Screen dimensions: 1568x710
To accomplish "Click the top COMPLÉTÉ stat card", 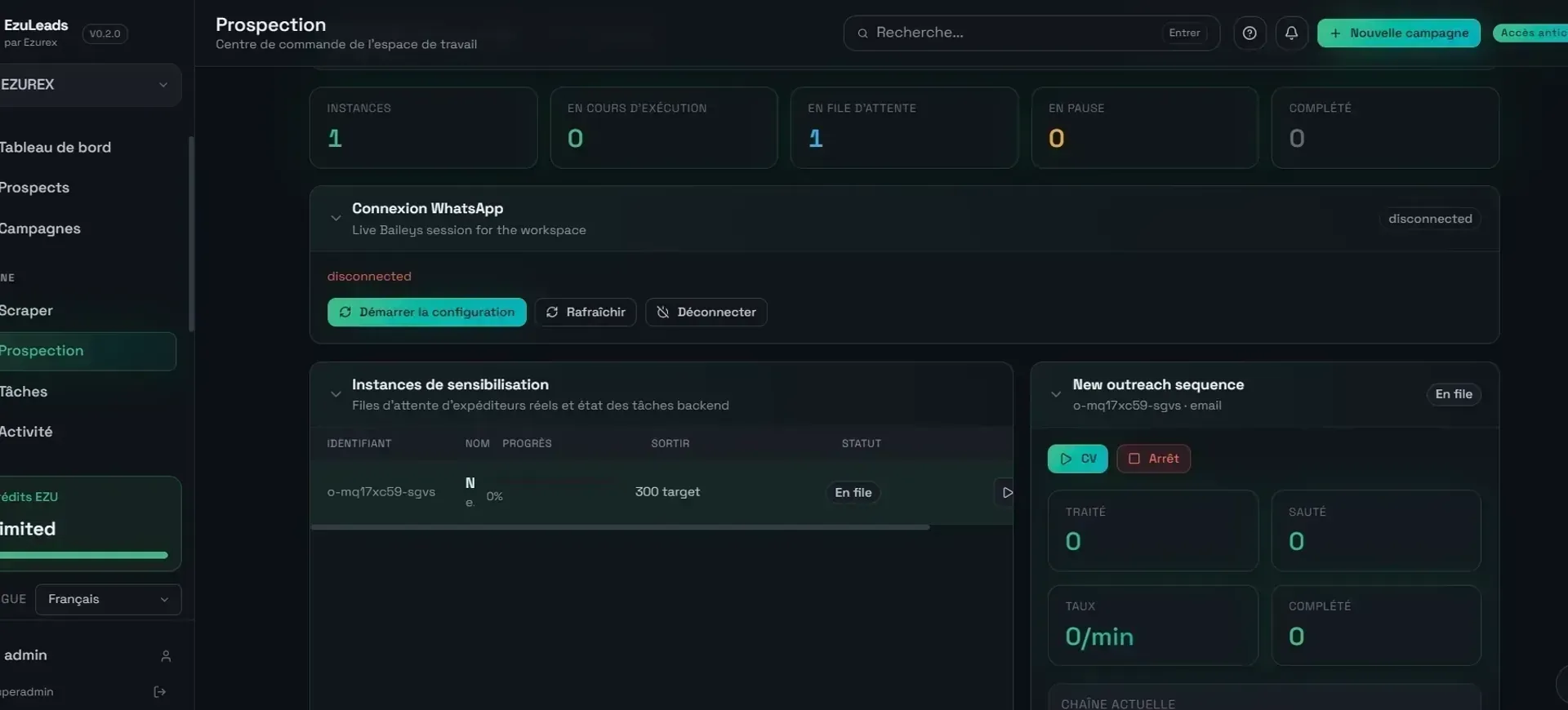I will point(1384,128).
